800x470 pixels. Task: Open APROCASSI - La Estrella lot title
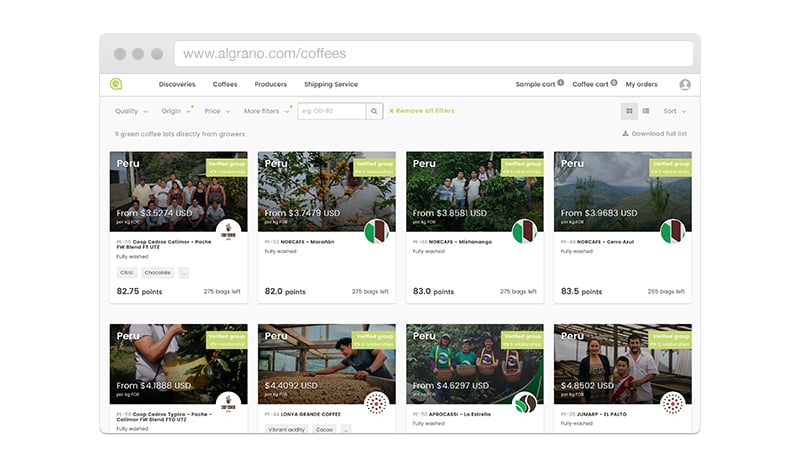point(452,414)
